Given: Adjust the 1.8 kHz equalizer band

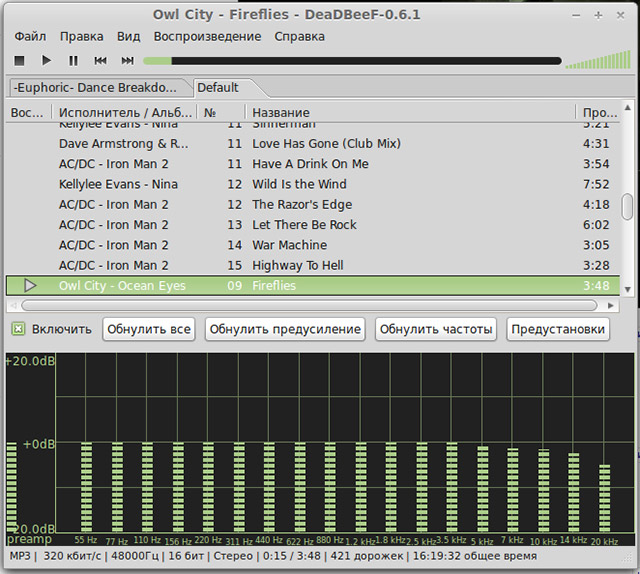Looking at the screenshot, I should pyautogui.click(x=391, y=487).
